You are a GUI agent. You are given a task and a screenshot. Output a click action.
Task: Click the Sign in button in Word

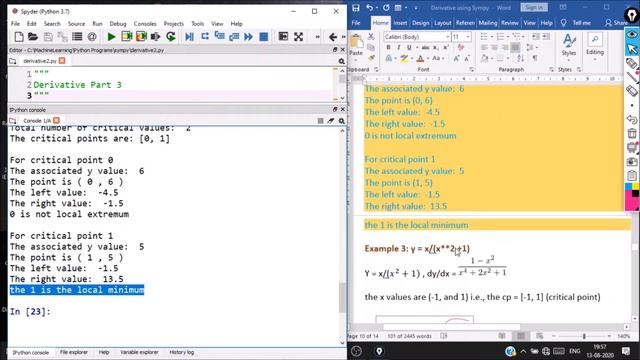534,7
